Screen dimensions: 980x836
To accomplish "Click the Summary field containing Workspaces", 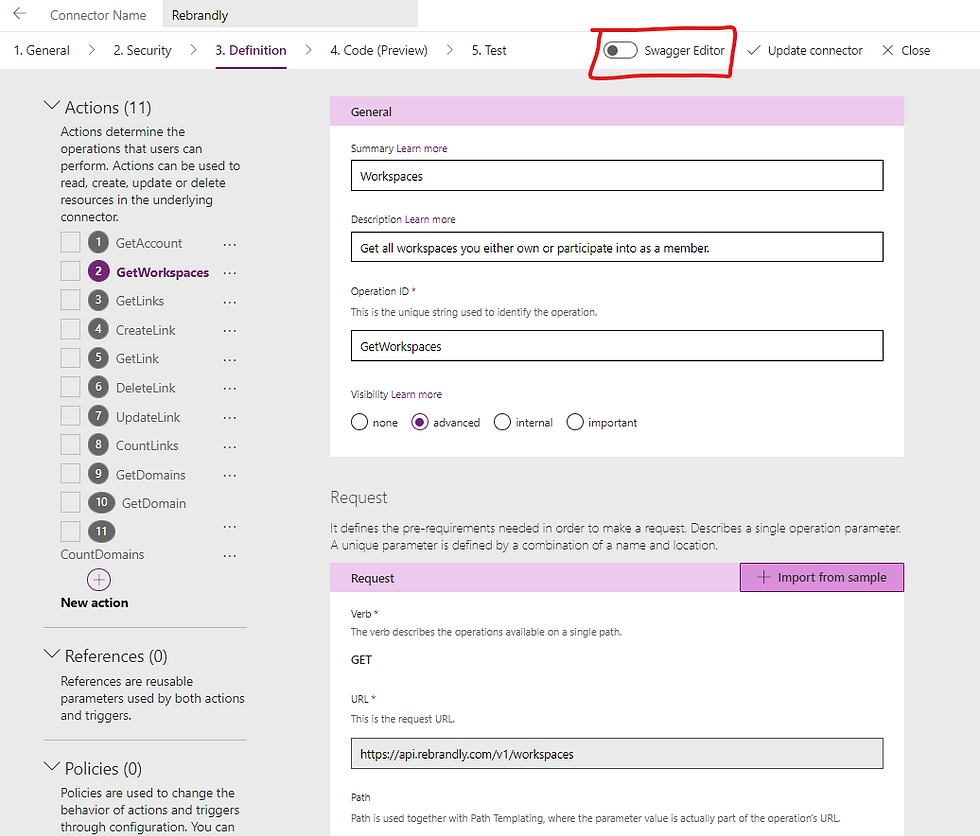I will [x=617, y=176].
